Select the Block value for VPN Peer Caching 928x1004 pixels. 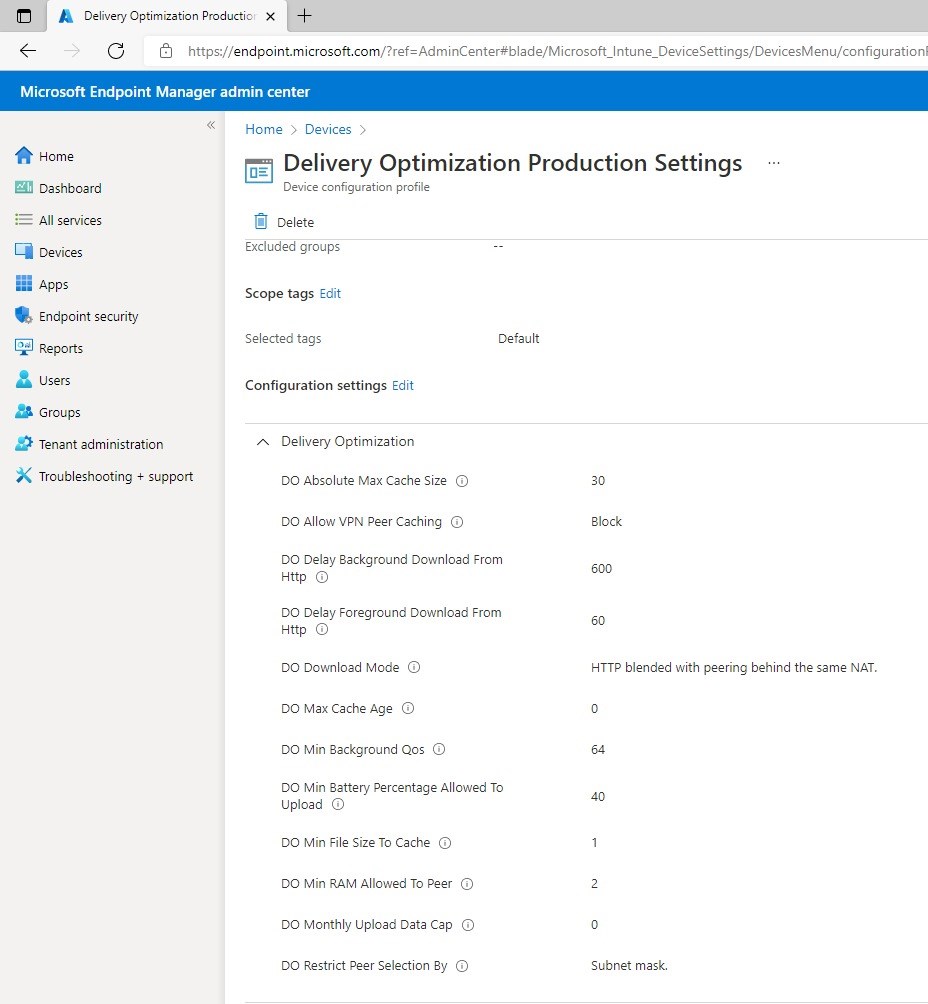point(606,521)
